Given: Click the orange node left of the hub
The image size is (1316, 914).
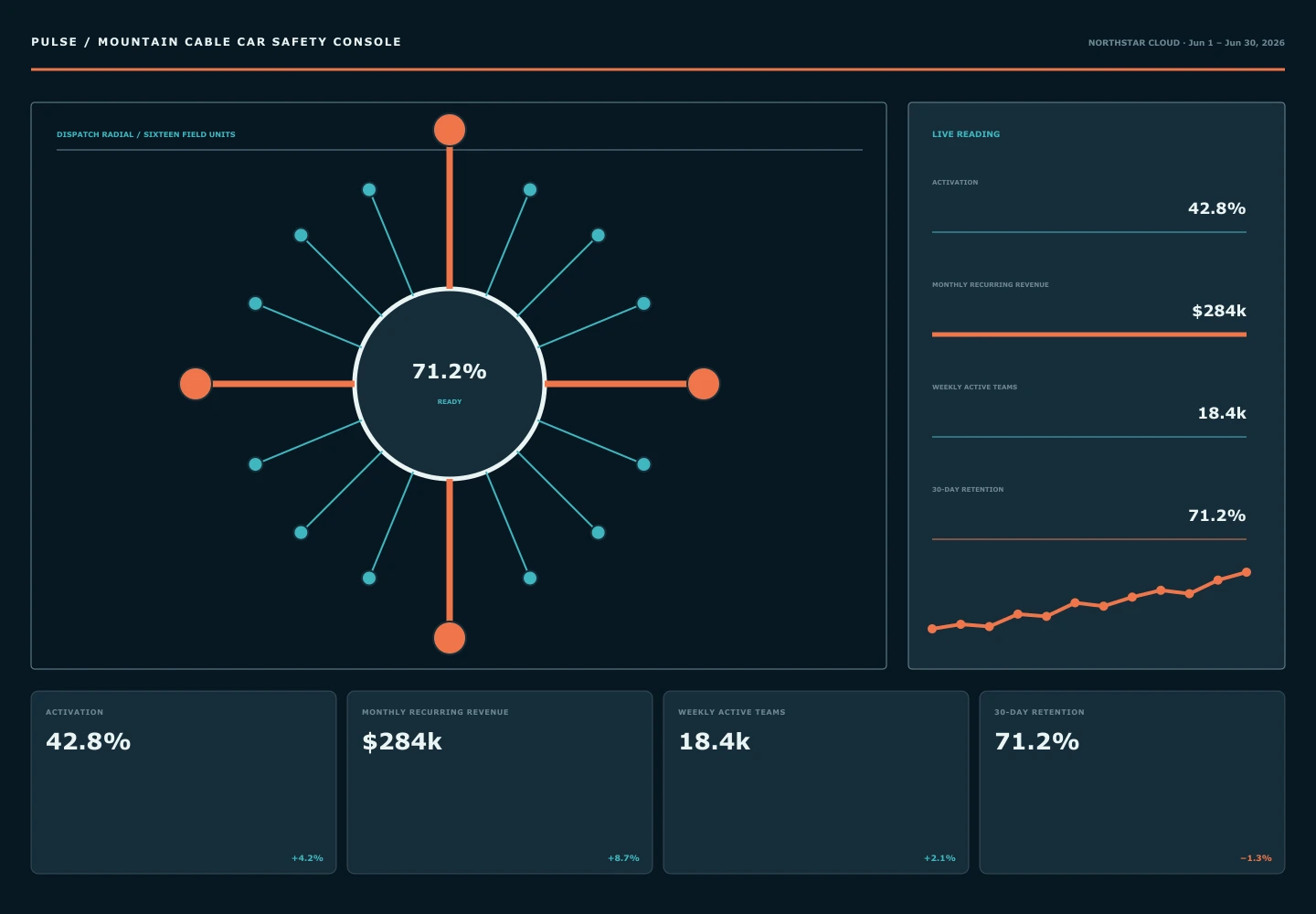Looking at the screenshot, I should pos(196,384).
